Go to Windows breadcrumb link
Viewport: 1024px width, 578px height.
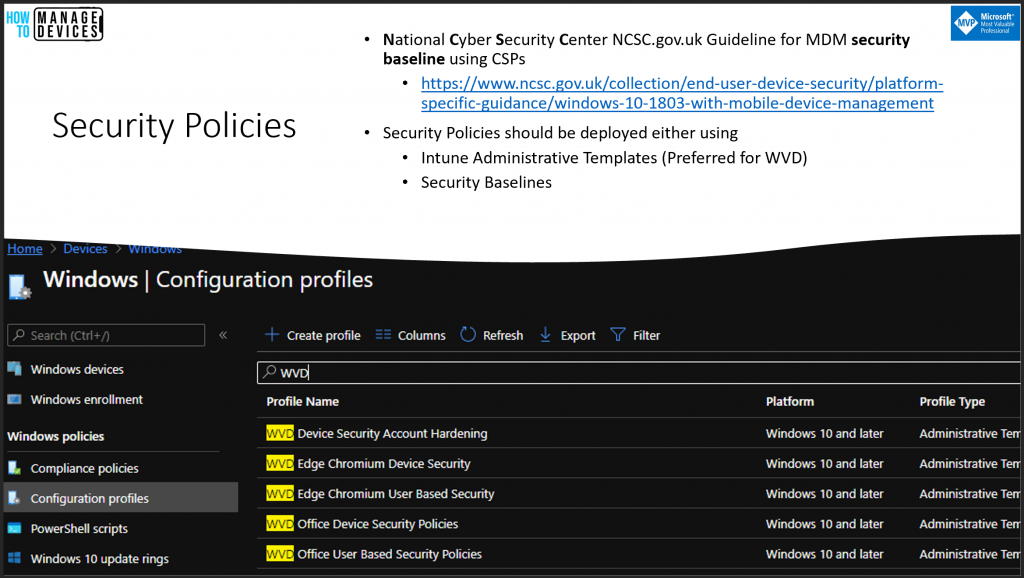point(155,249)
